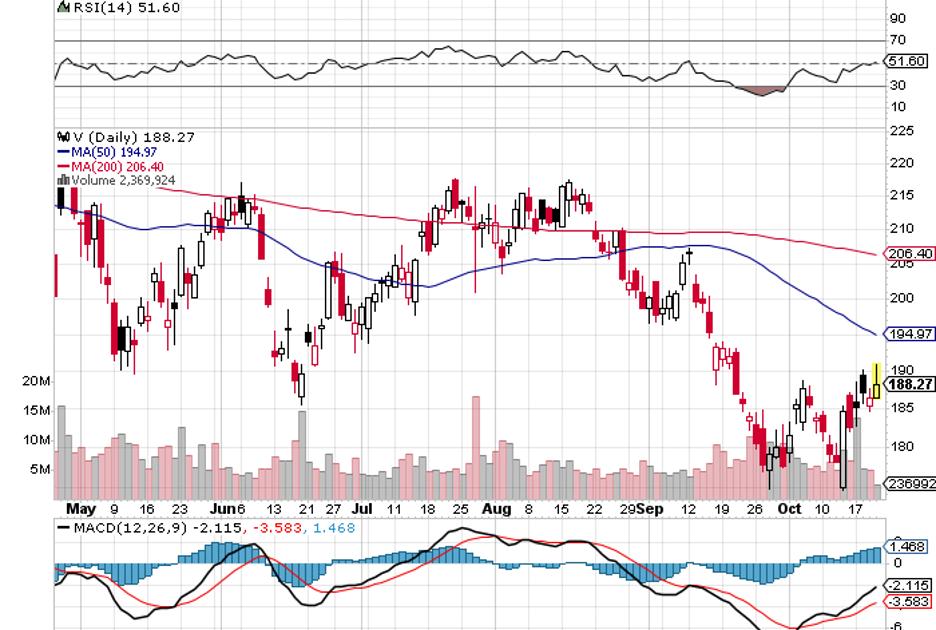Click the tallest late-July volume bar
Screen dimensions: 936x630
[x=476, y=447]
